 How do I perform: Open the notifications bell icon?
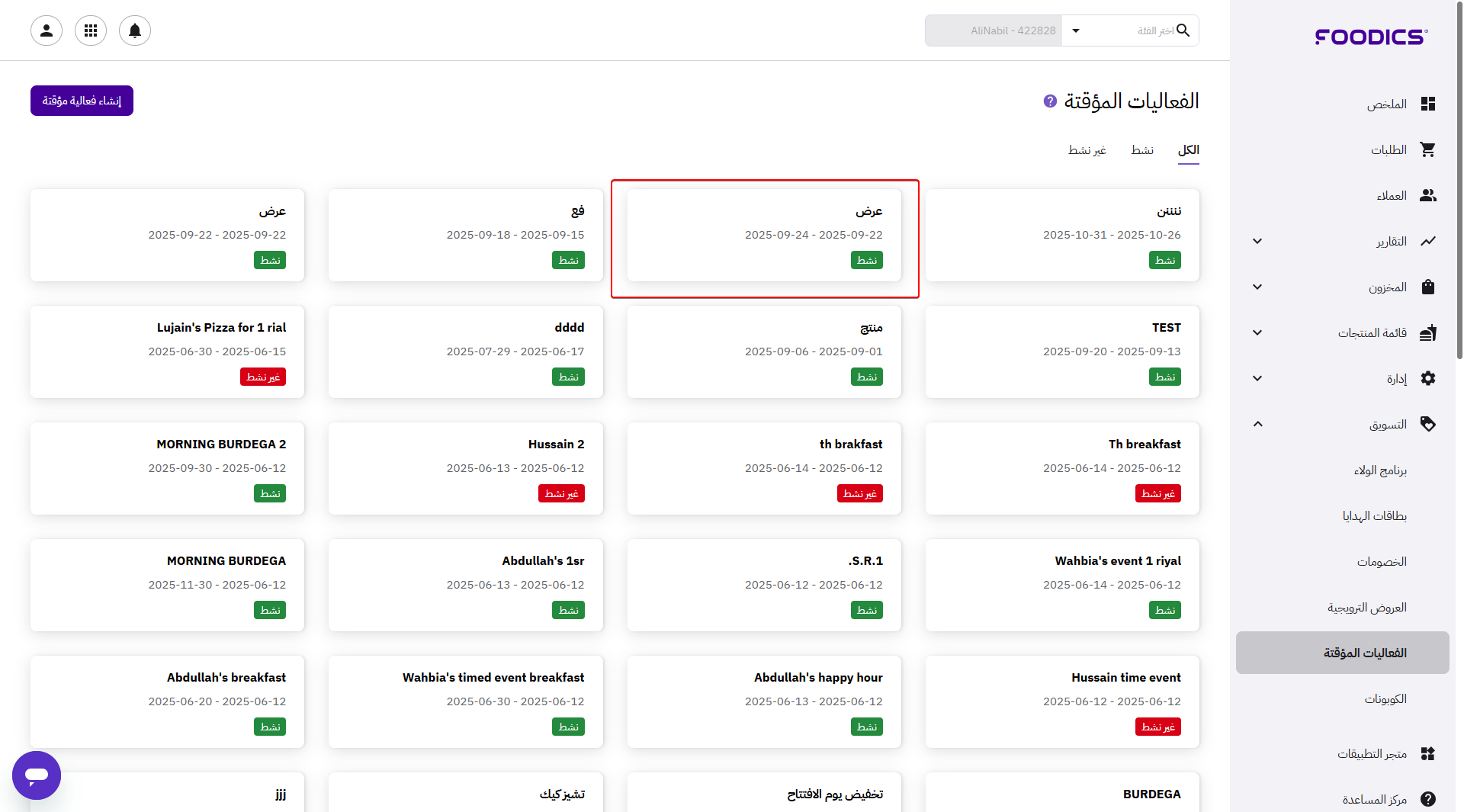pyautogui.click(x=135, y=30)
